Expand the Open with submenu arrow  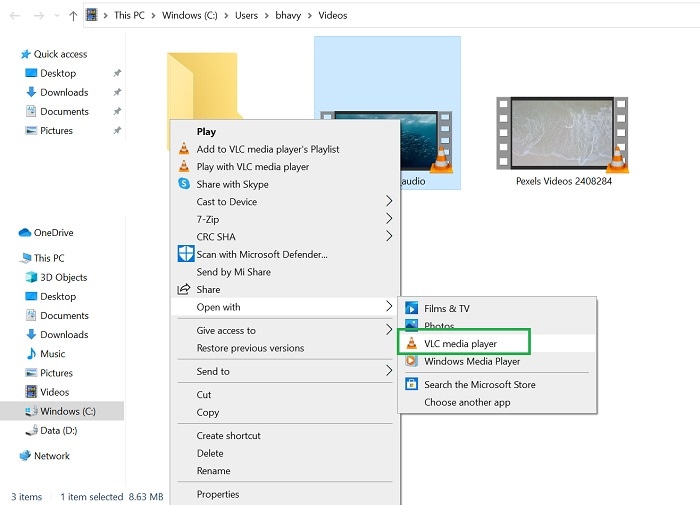pos(389,306)
